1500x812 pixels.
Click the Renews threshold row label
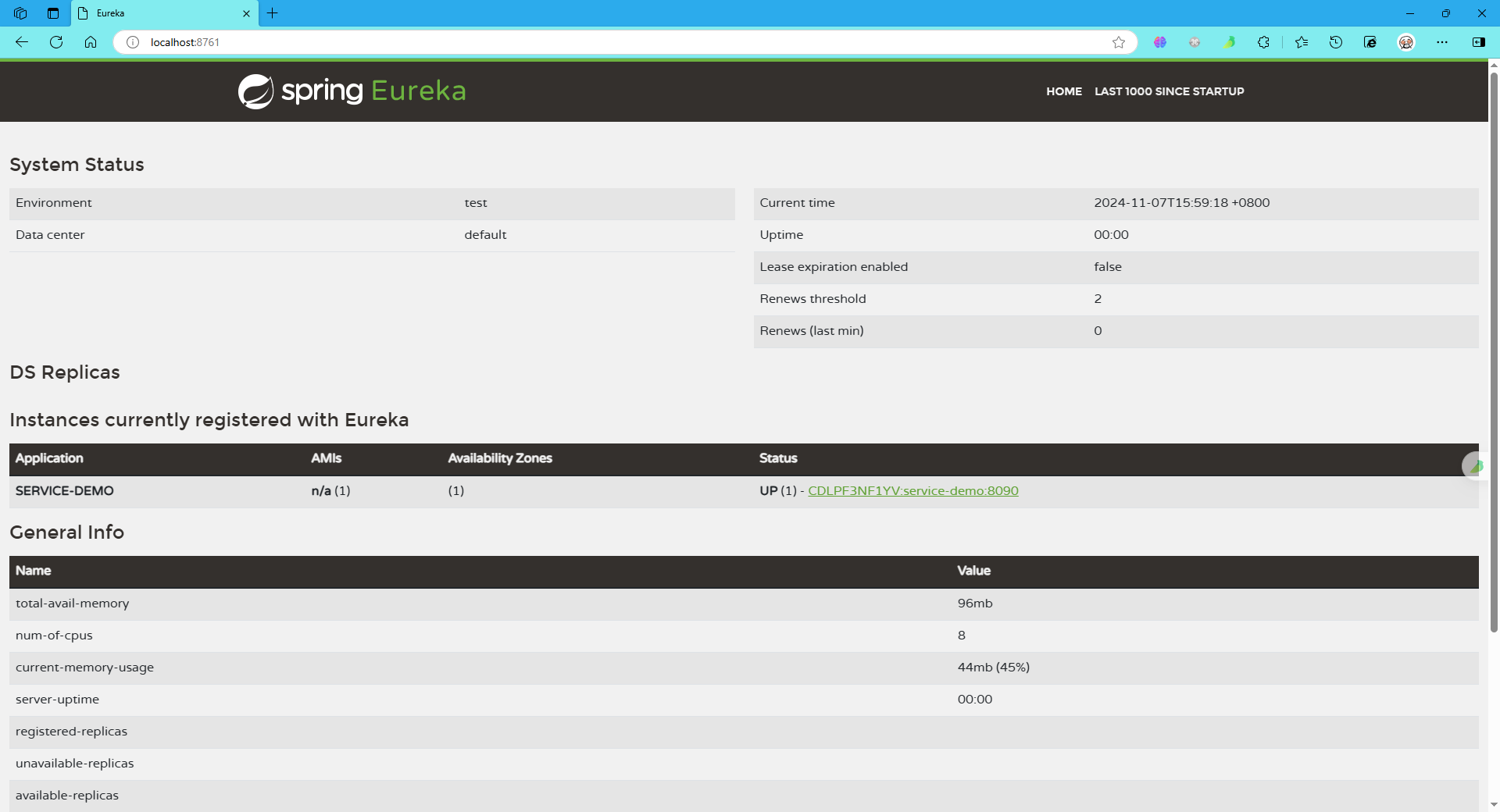[812, 298]
